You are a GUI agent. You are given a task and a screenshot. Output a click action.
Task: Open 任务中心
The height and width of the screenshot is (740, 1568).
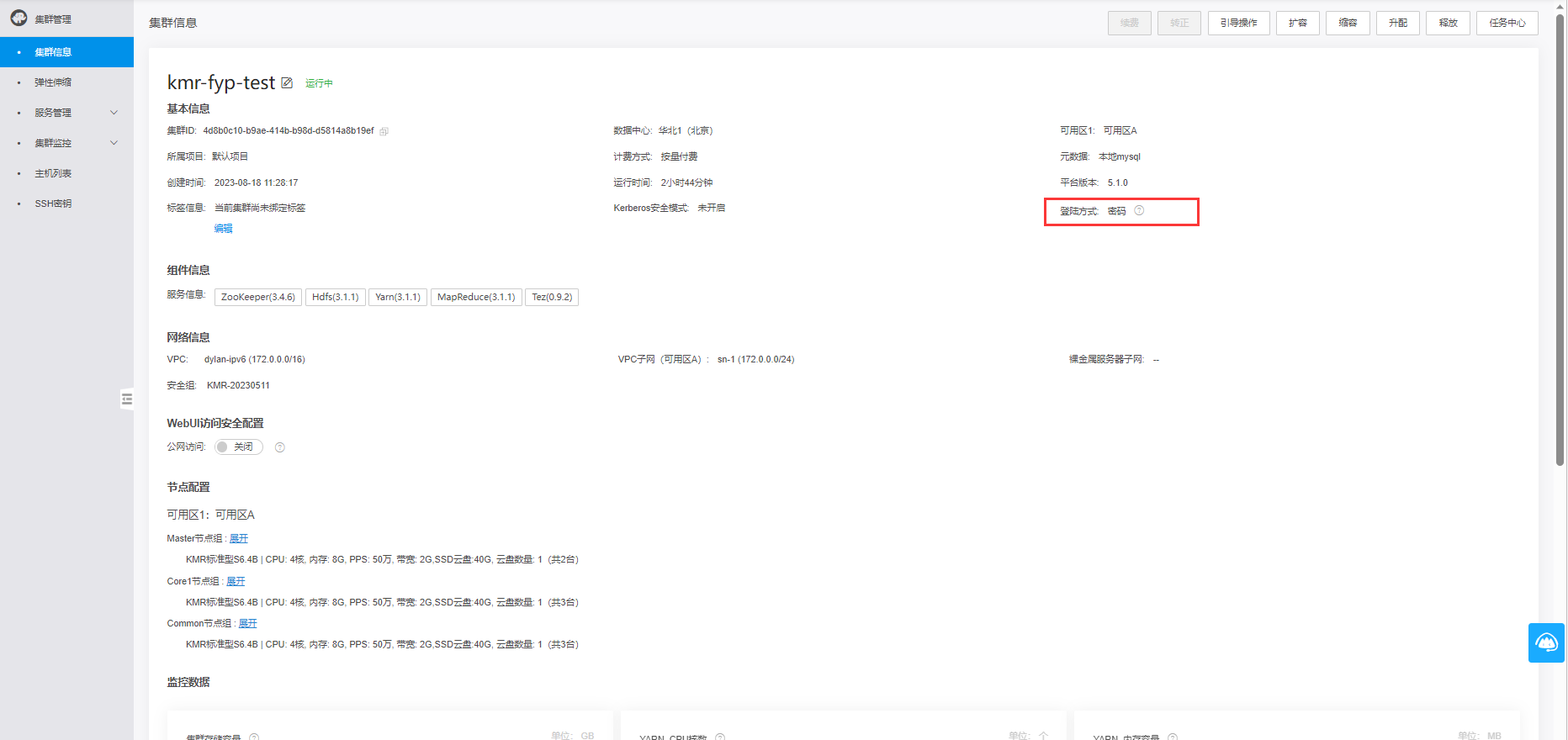point(1507,23)
